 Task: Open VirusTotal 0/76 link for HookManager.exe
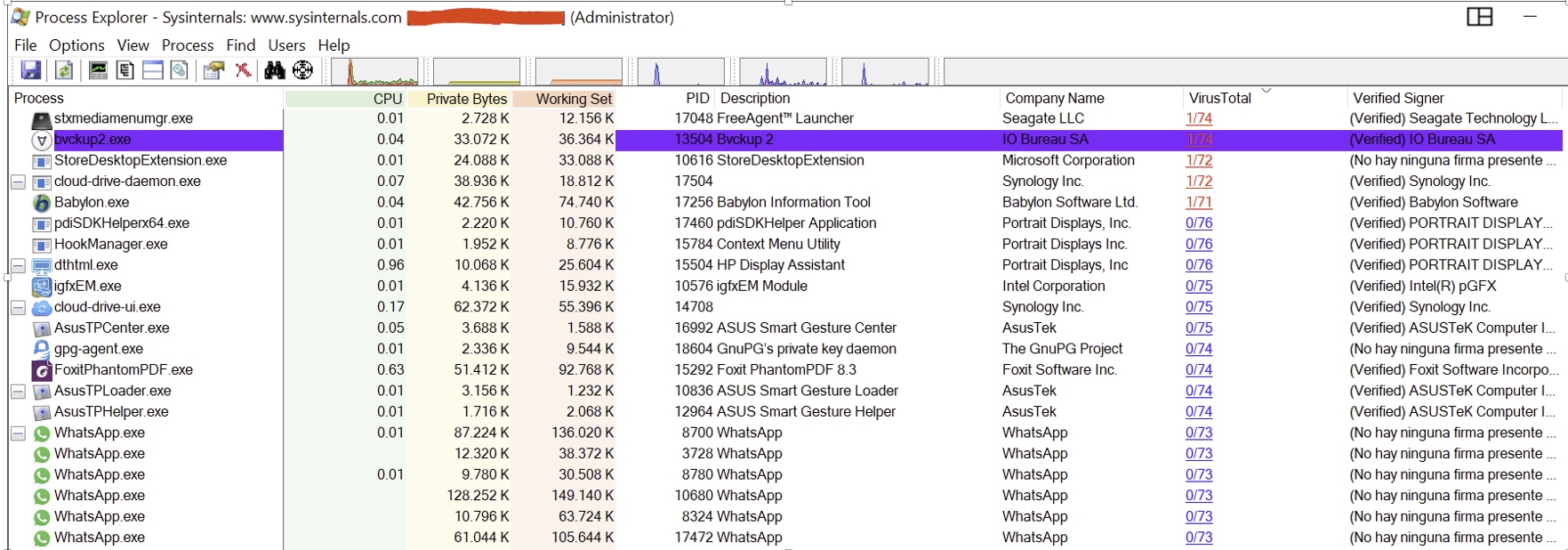click(x=1199, y=244)
